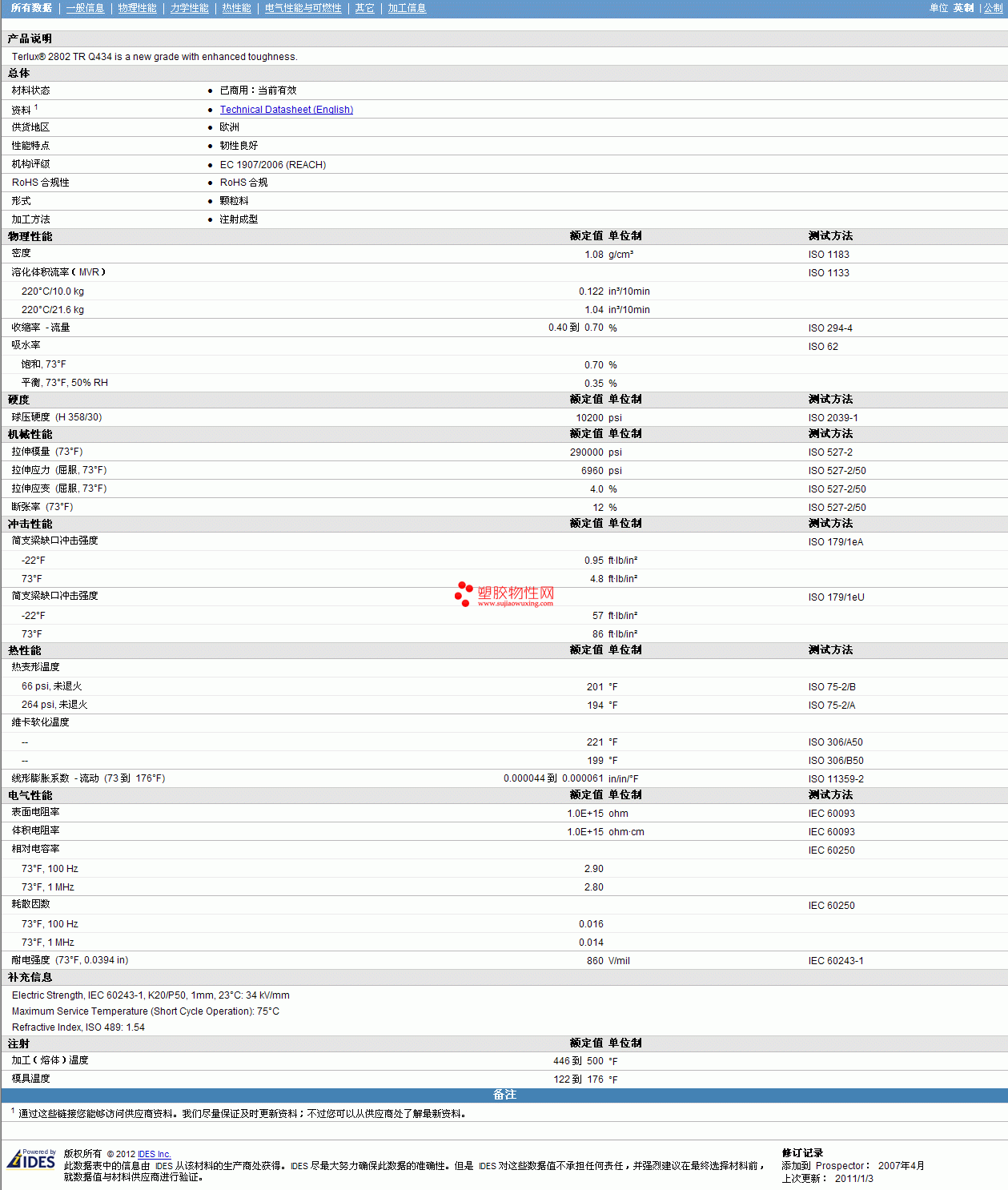Click the IEC 60093 method for 体积电阻率
Image resolution: width=1008 pixels, height=1190 pixels.
(832, 832)
